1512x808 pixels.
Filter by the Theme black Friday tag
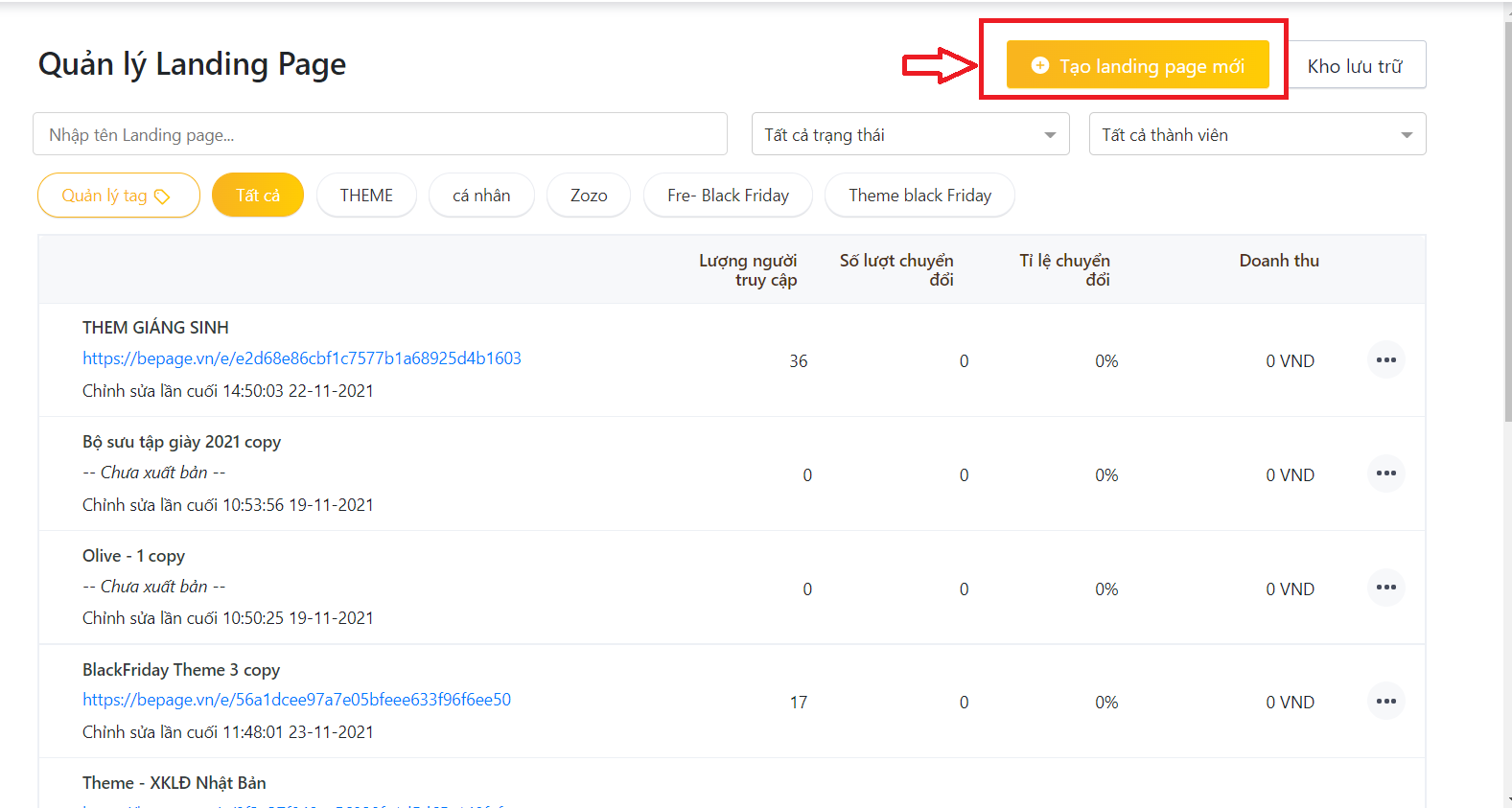coord(919,196)
